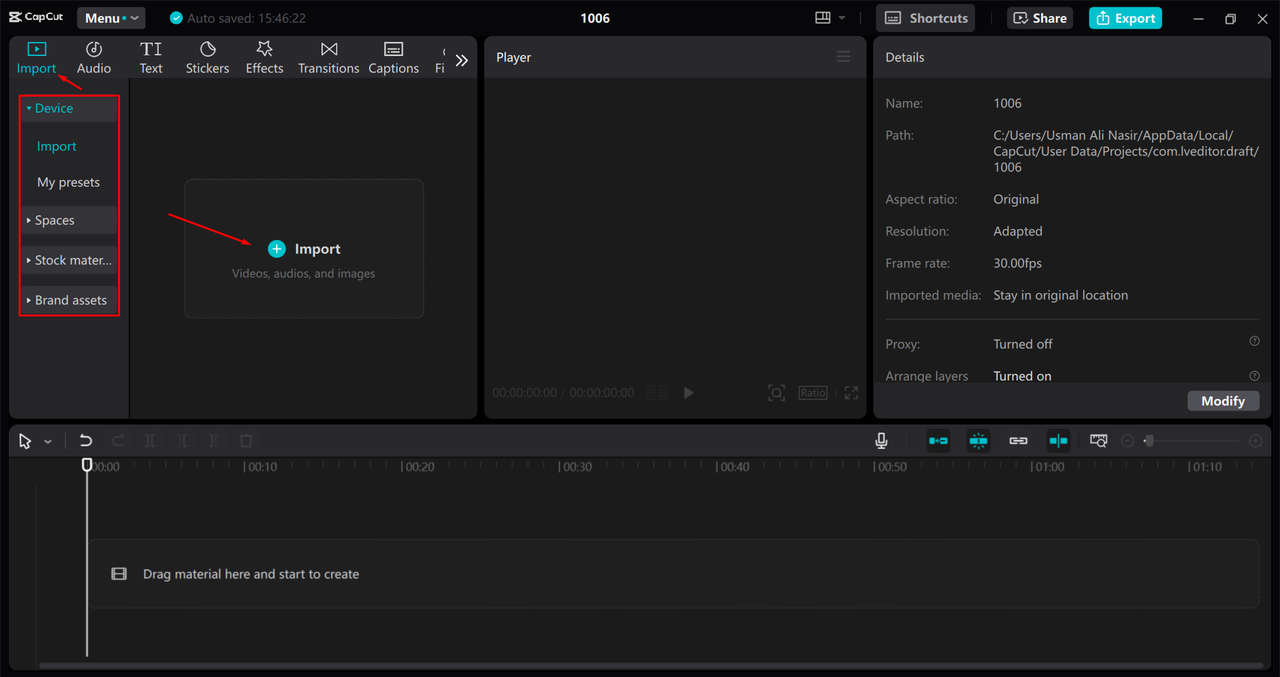Open the Shortcuts panel
Image resolution: width=1280 pixels, height=677 pixels.
click(926, 18)
